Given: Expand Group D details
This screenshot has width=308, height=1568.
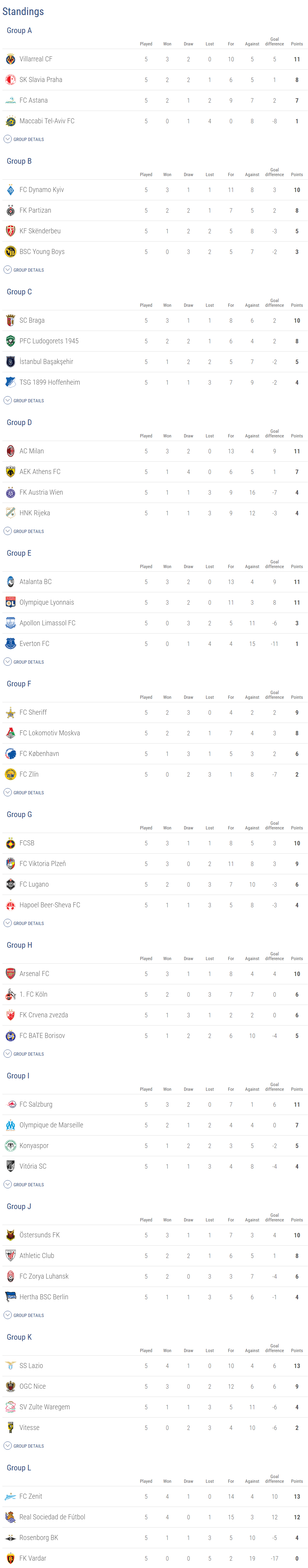Looking at the screenshot, I should point(24,532).
